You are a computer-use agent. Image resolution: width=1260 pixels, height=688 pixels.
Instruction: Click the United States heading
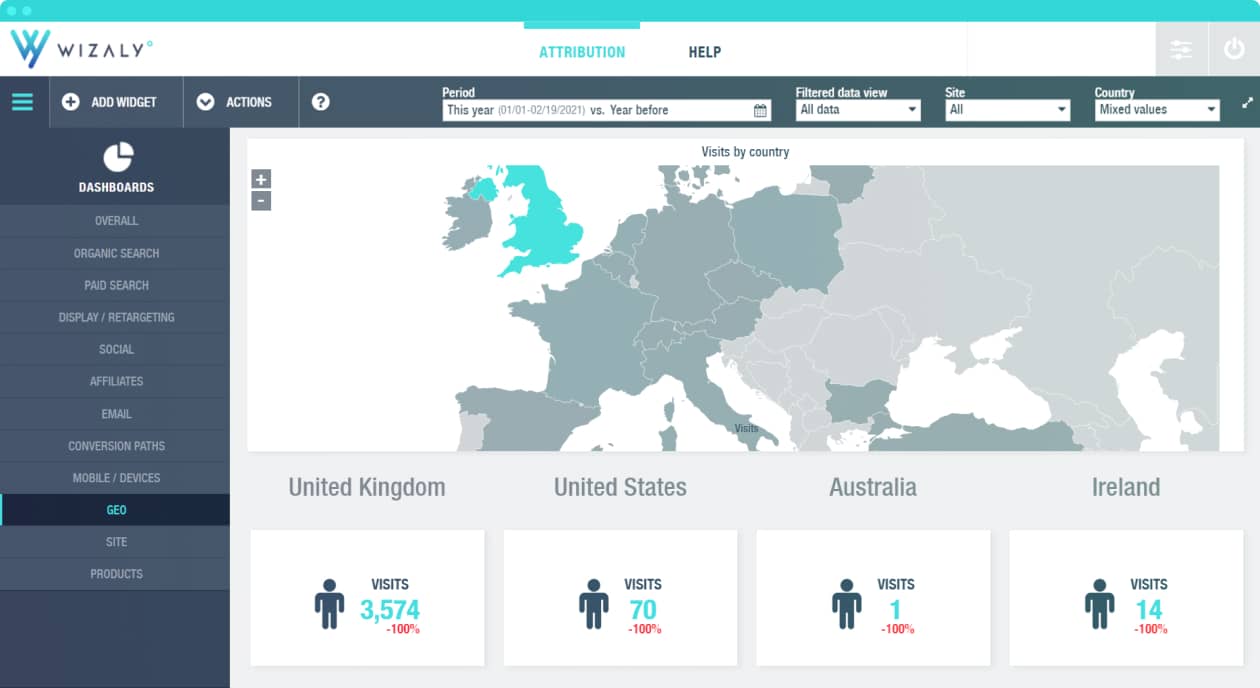(620, 487)
